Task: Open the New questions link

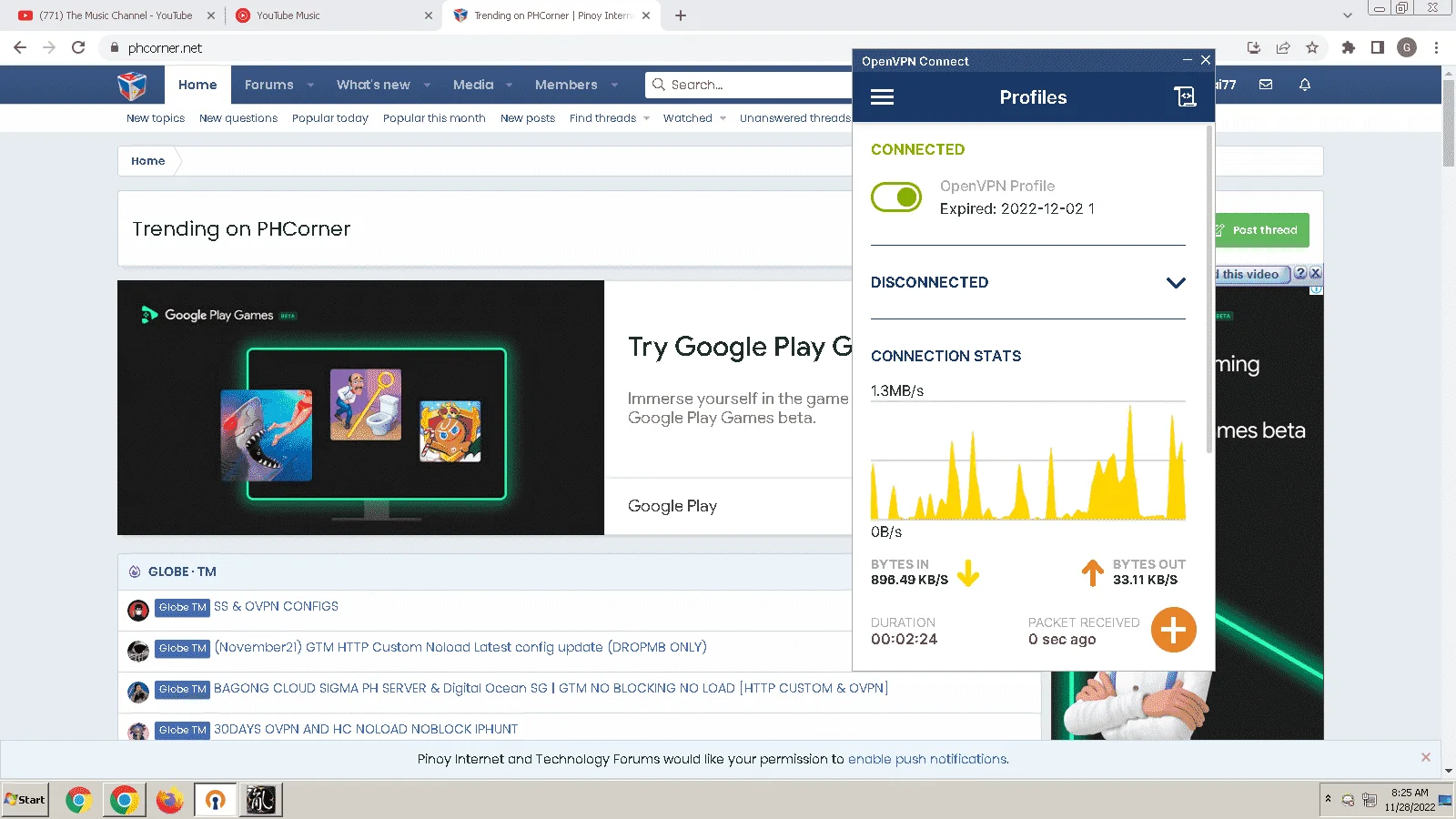Action: (x=238, y=118)
